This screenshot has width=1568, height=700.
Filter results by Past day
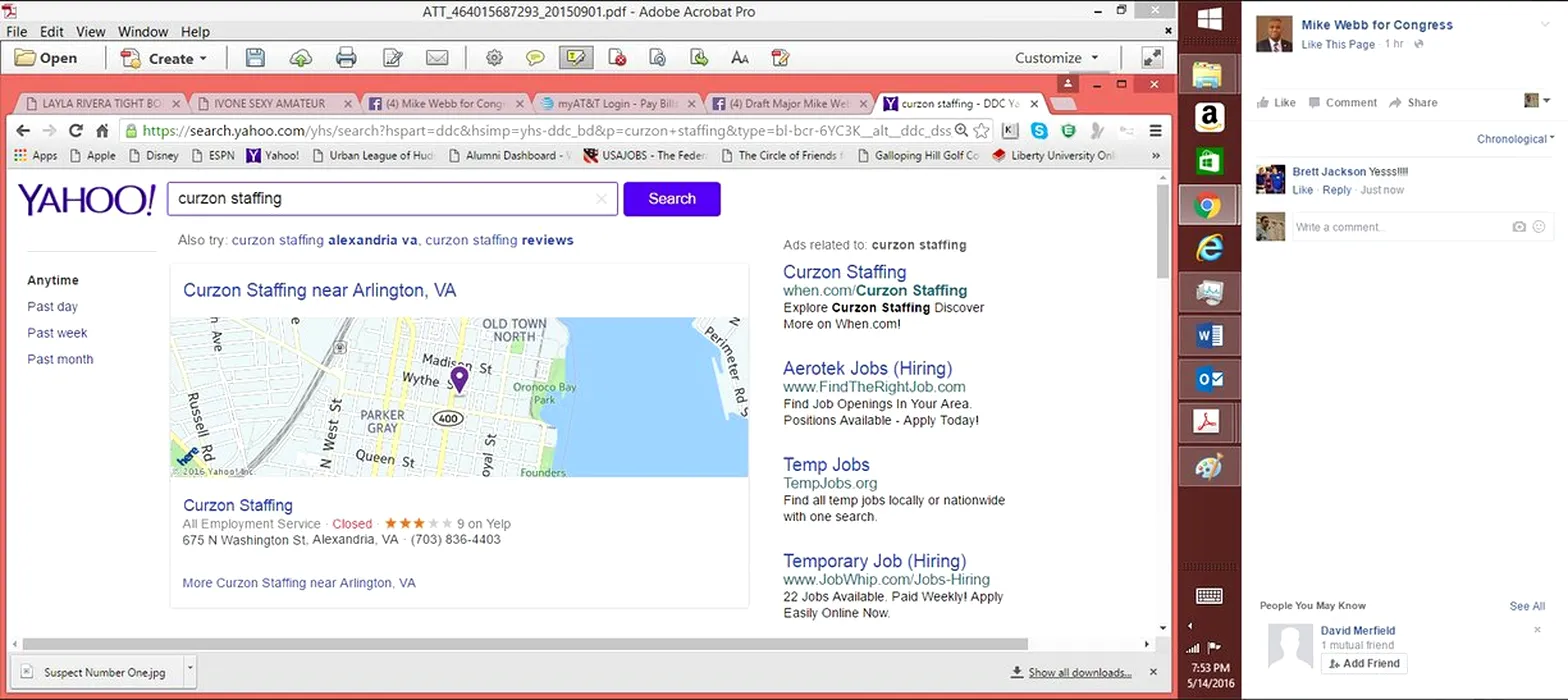pyautogui.click(x=52, y=307)
